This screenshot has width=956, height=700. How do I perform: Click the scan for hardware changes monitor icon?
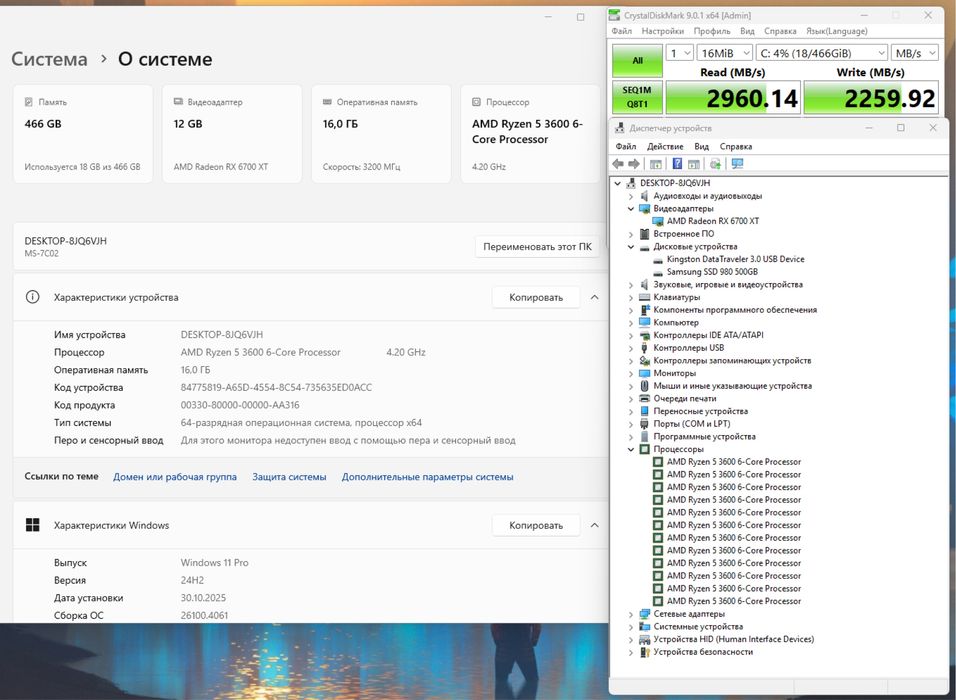tap(737, 164)
